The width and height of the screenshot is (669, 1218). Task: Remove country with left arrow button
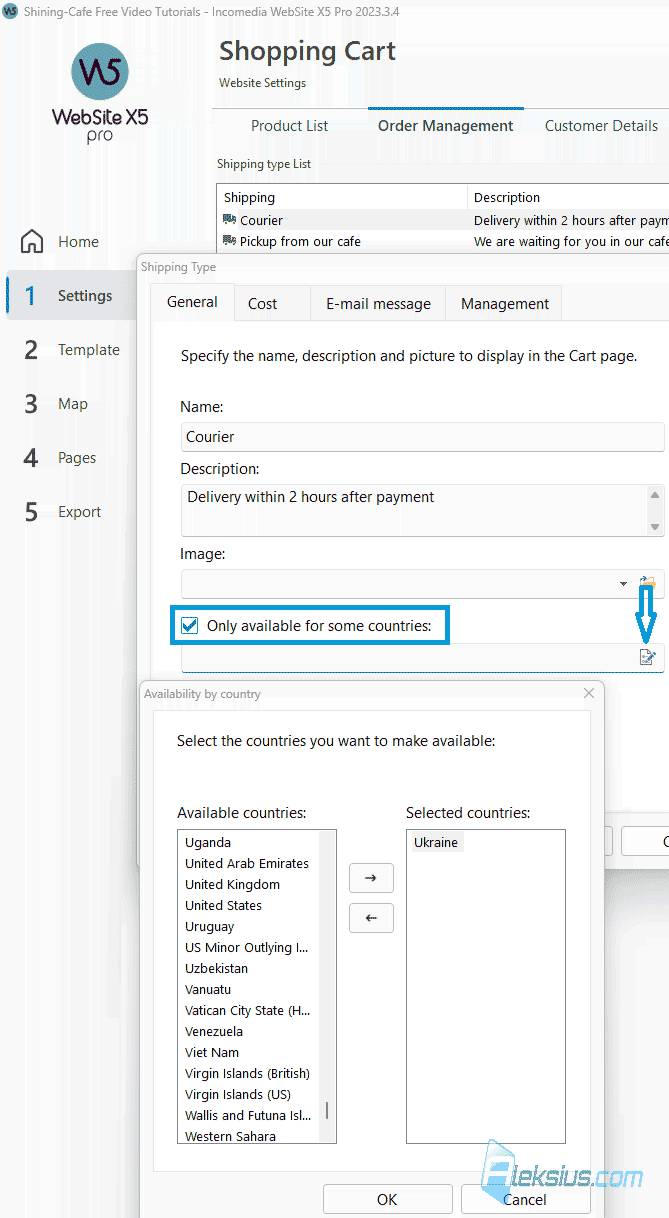(371, 917)
